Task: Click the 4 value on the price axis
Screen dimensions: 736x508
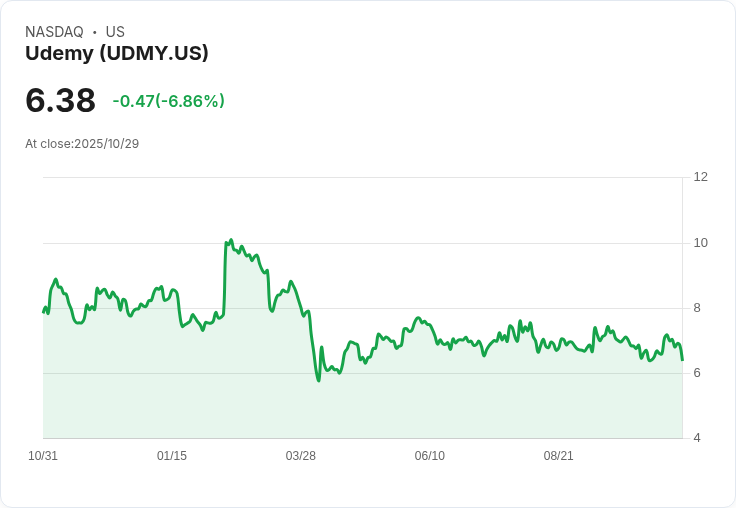Action: click(697, 438)
